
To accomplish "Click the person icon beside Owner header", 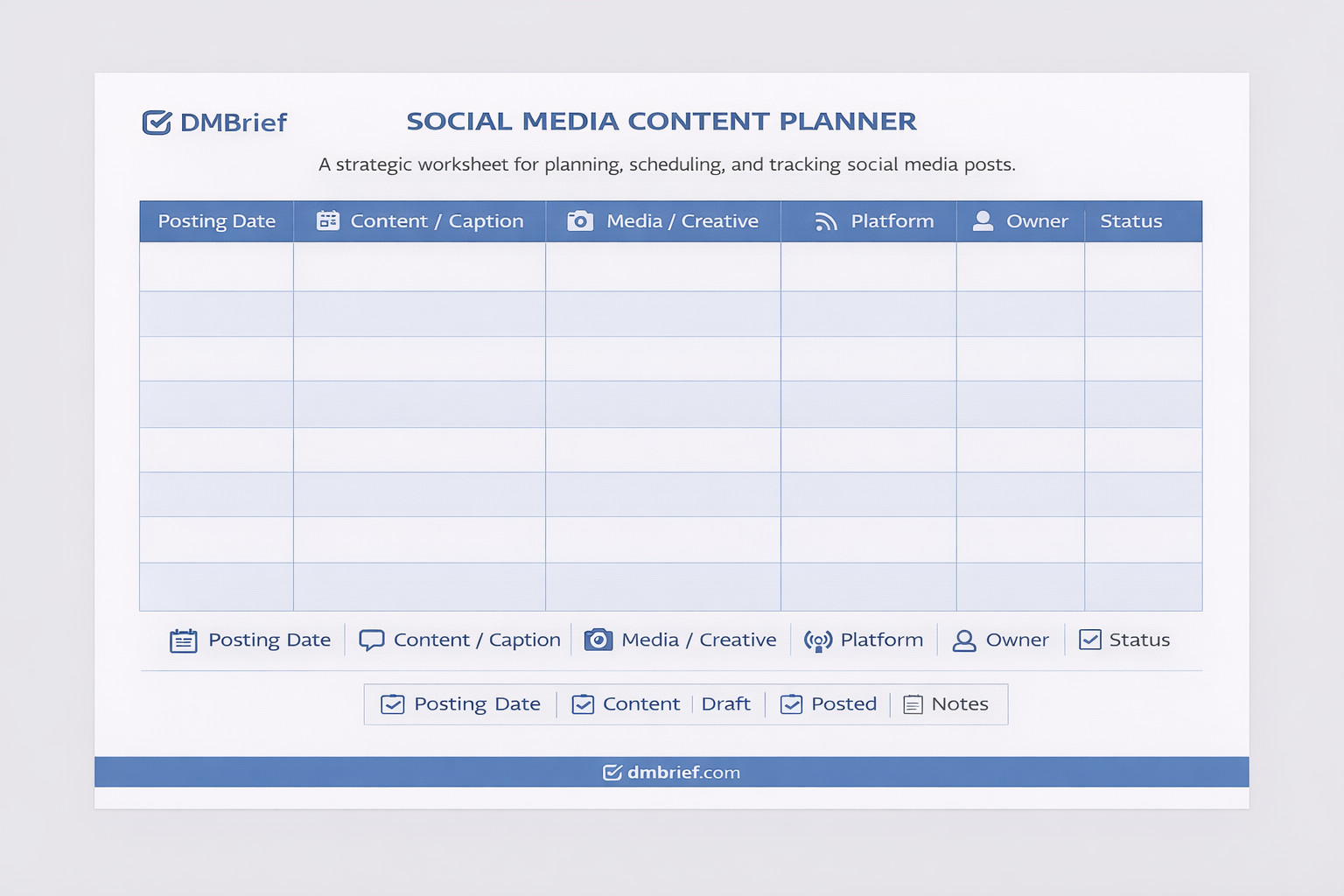I will point(983,220).
